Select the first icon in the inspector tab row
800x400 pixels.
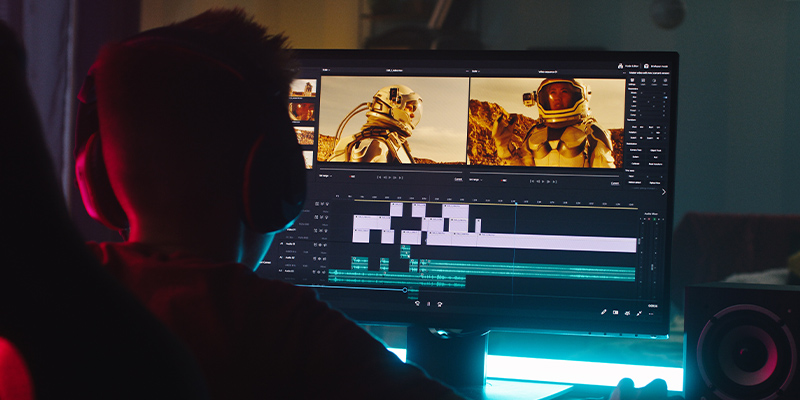[632, 80]
